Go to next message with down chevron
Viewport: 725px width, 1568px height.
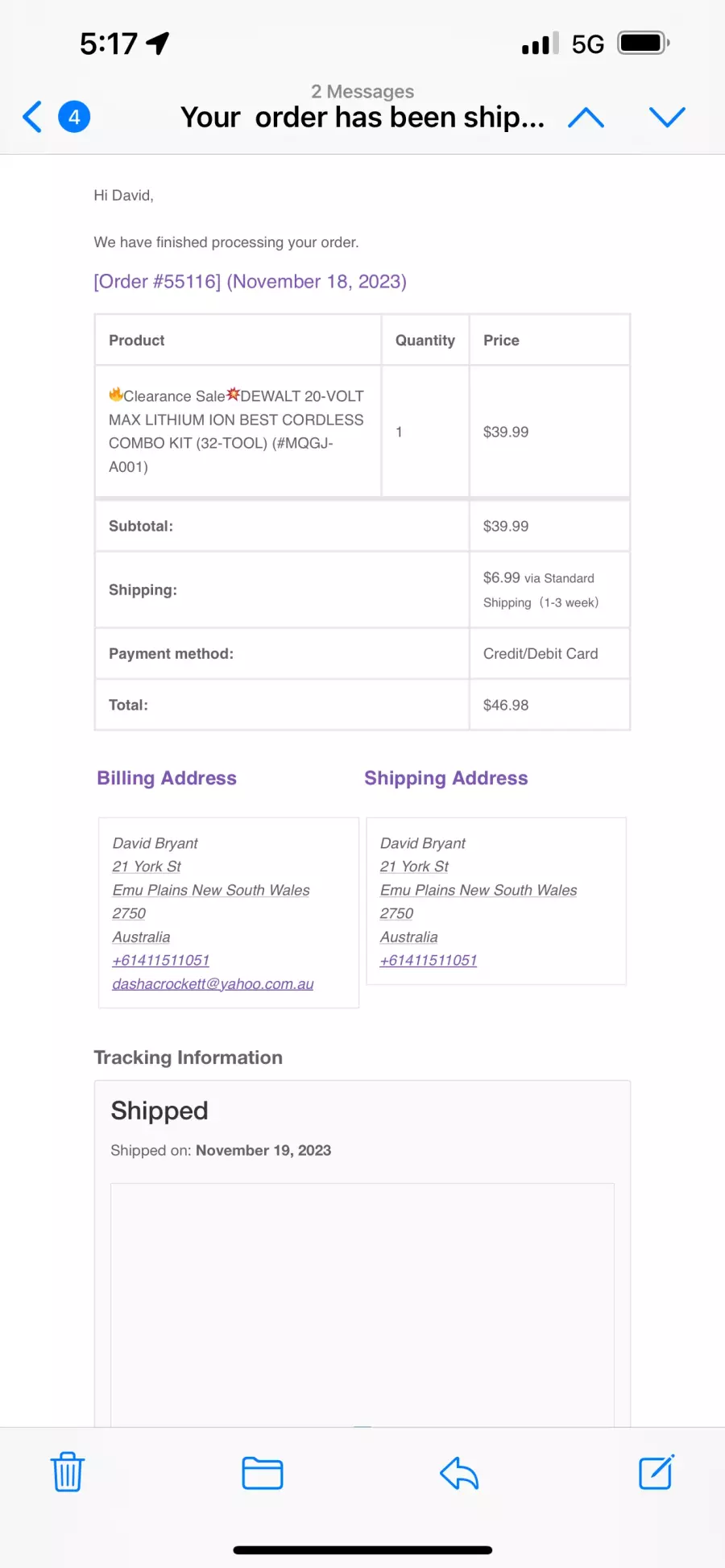click(667, 118)
